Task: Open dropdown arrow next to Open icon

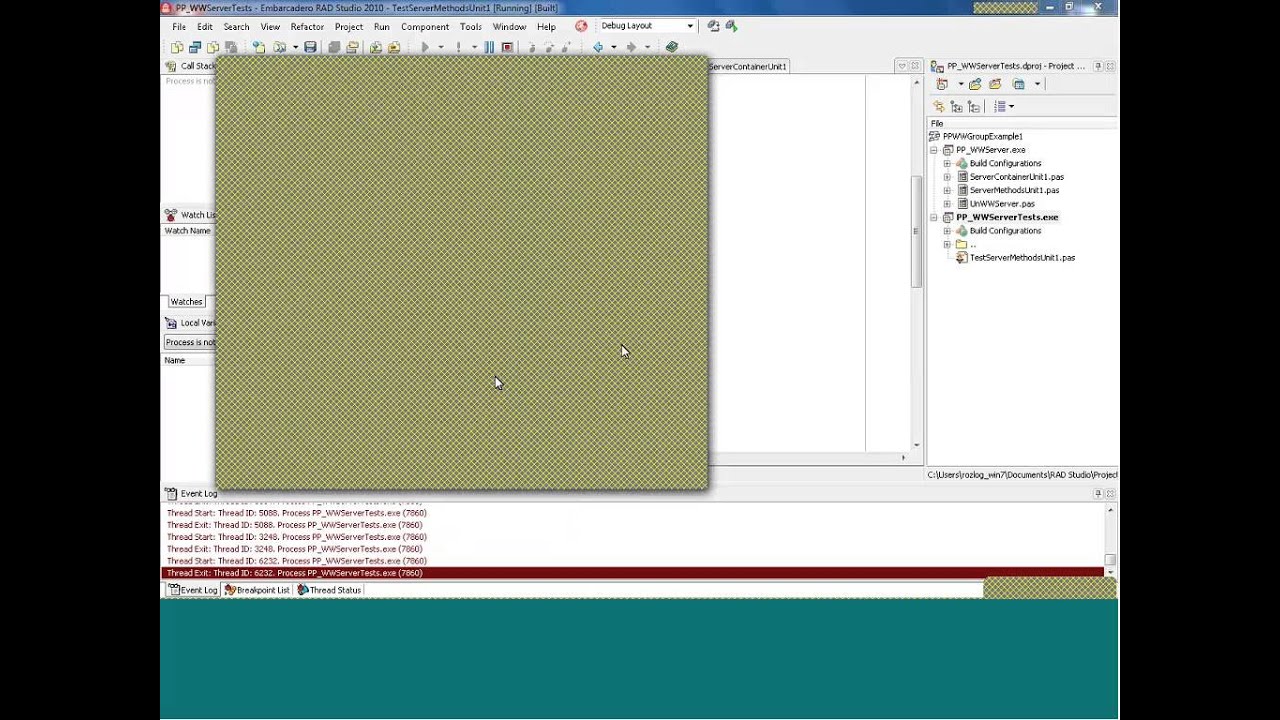Action: [295, 47]
